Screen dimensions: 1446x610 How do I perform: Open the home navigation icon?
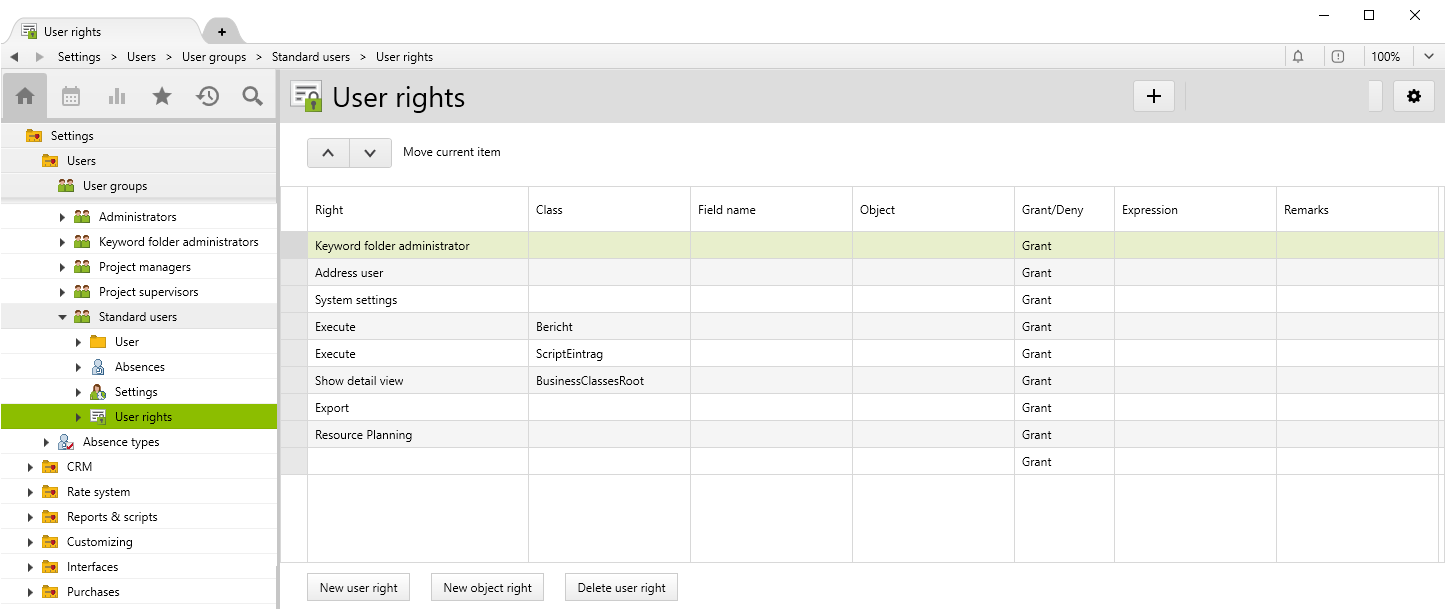point(25,96)
